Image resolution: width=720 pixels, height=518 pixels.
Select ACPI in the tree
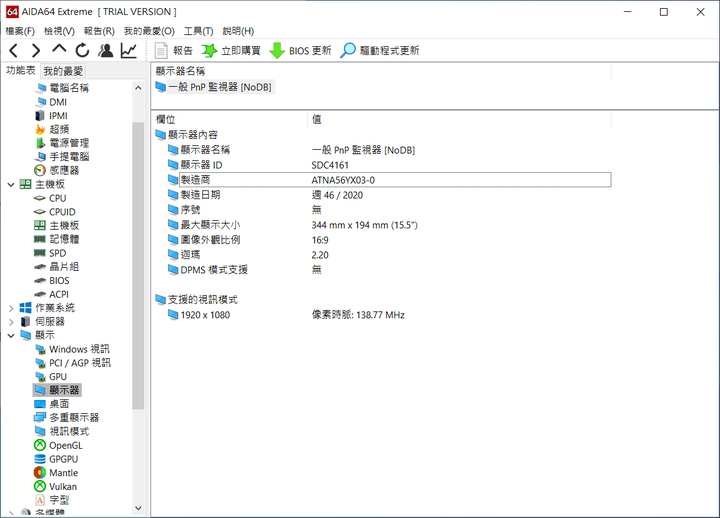click(x=52, y=294)
